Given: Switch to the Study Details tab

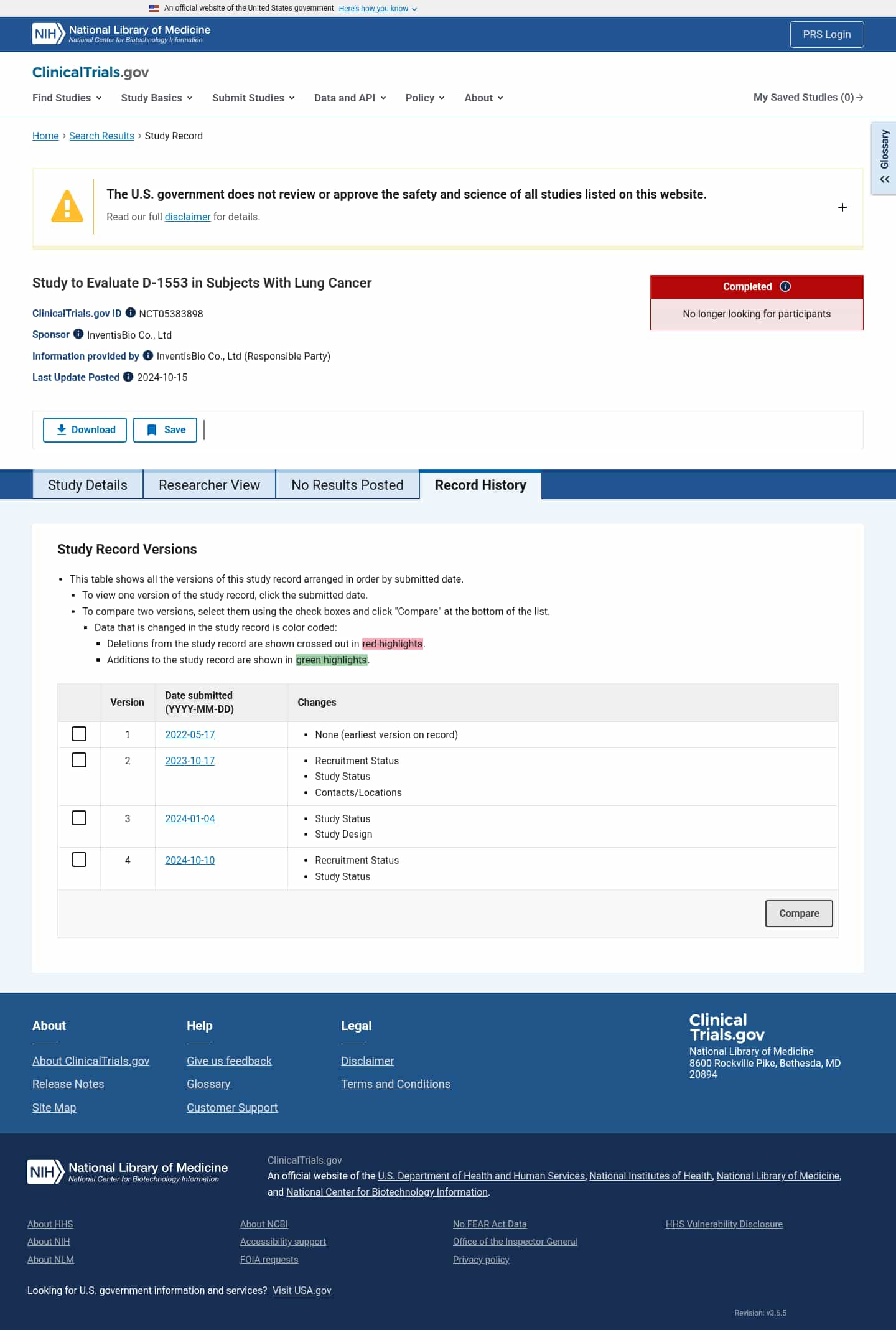Looking at the screenshot, I should [88, 485].
